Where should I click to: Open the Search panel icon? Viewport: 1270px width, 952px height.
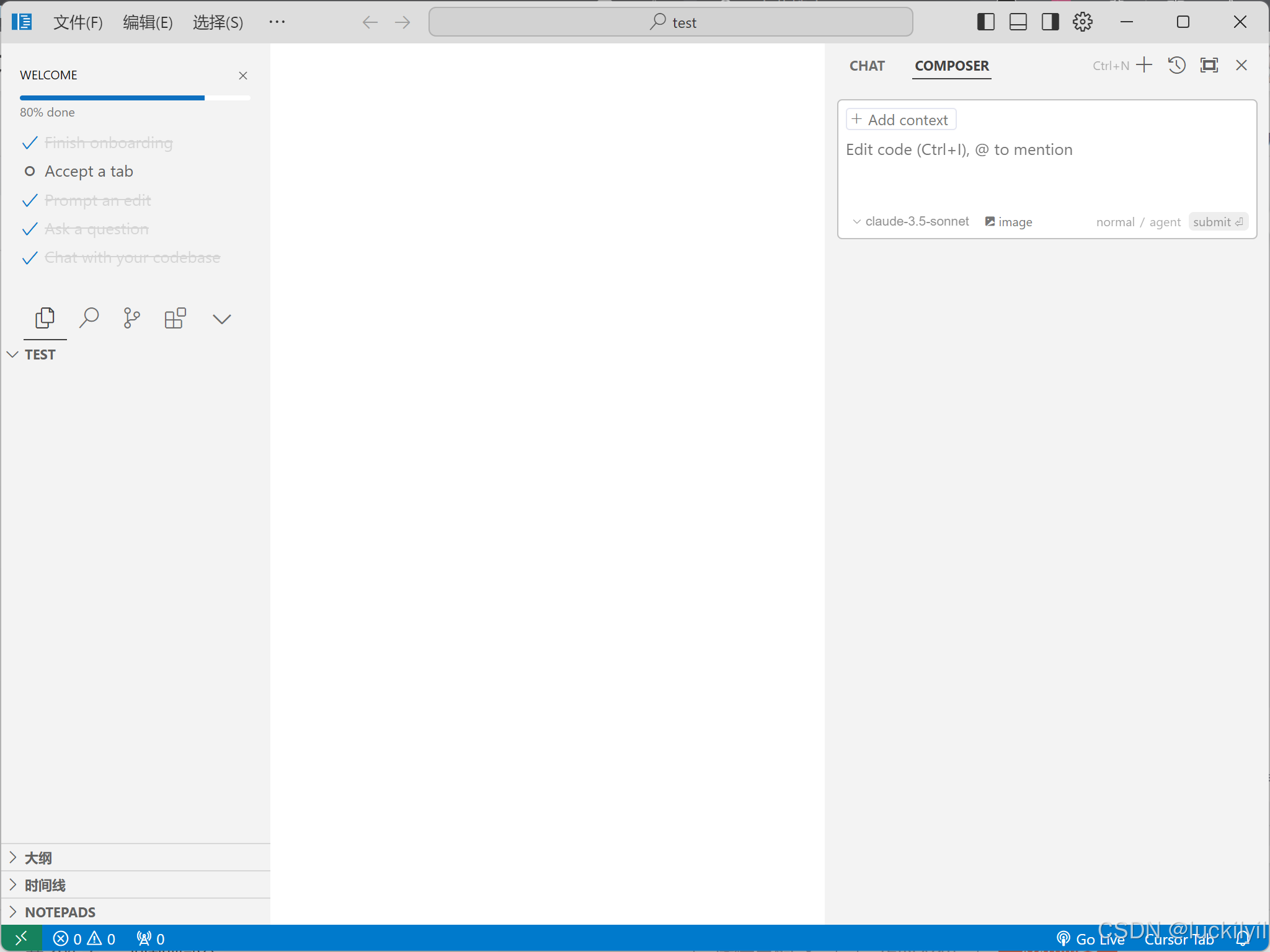click(x=89, y=319)
